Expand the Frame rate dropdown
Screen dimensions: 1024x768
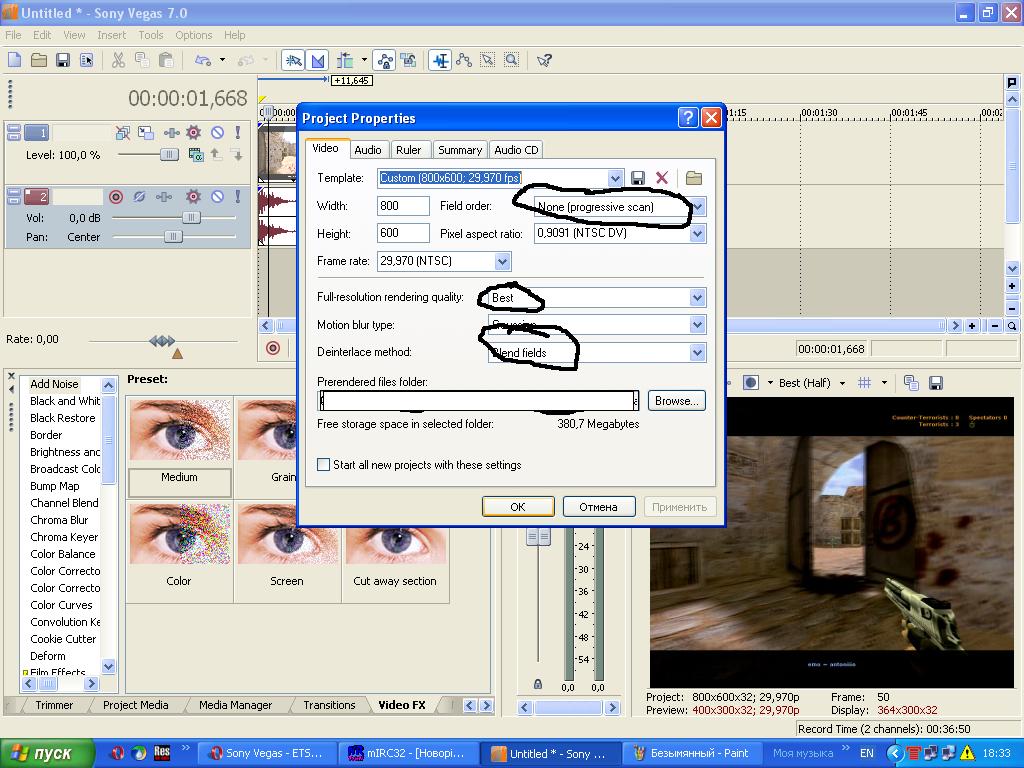[x=503, y=262]
